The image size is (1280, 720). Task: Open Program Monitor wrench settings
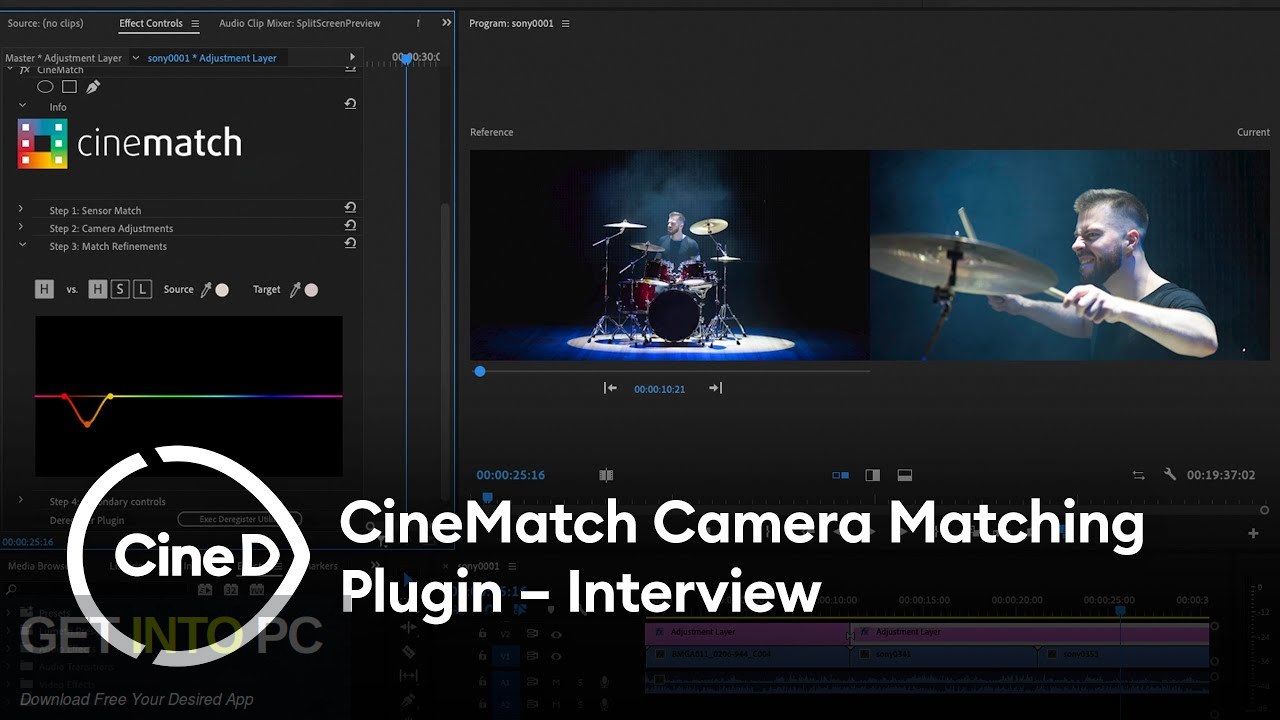pos(1169,475)
